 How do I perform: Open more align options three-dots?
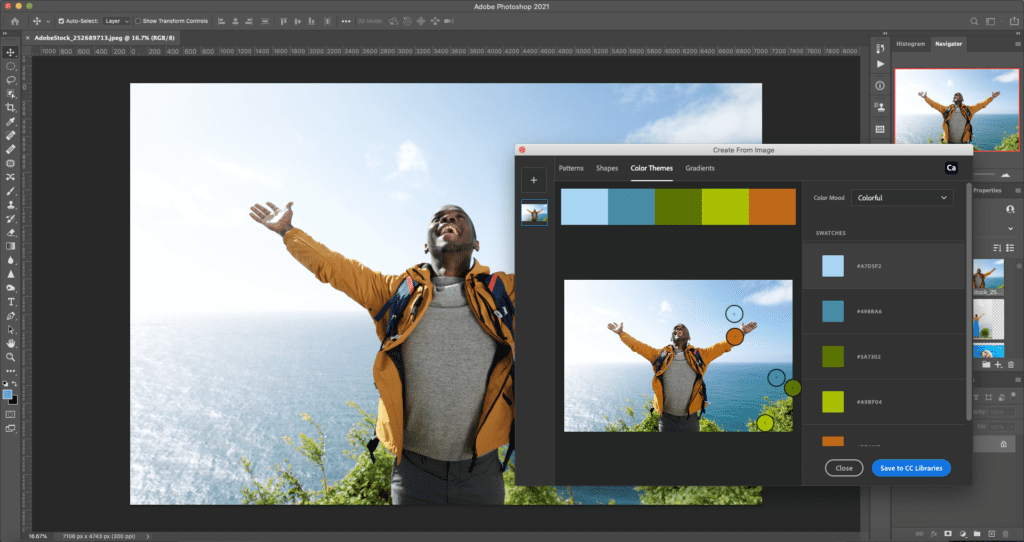(345, 21)
